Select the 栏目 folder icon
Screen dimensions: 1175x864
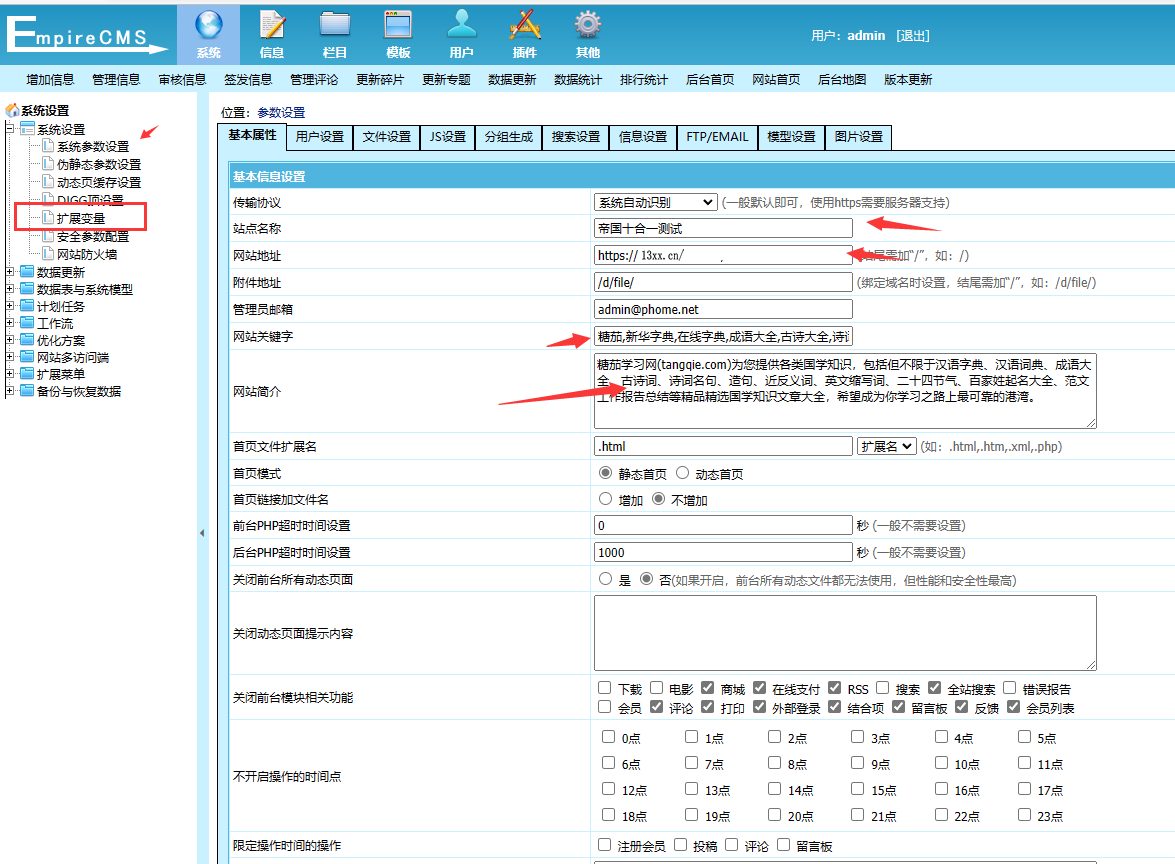[335, 26]
